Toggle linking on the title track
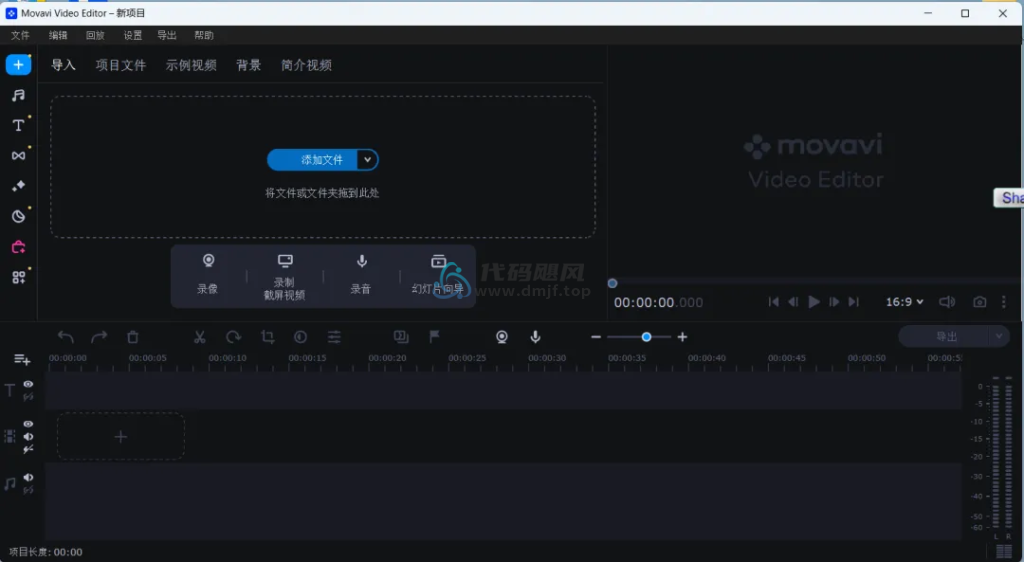The height and width of the screenshot is (562, 1024). [x=28, y=397]
